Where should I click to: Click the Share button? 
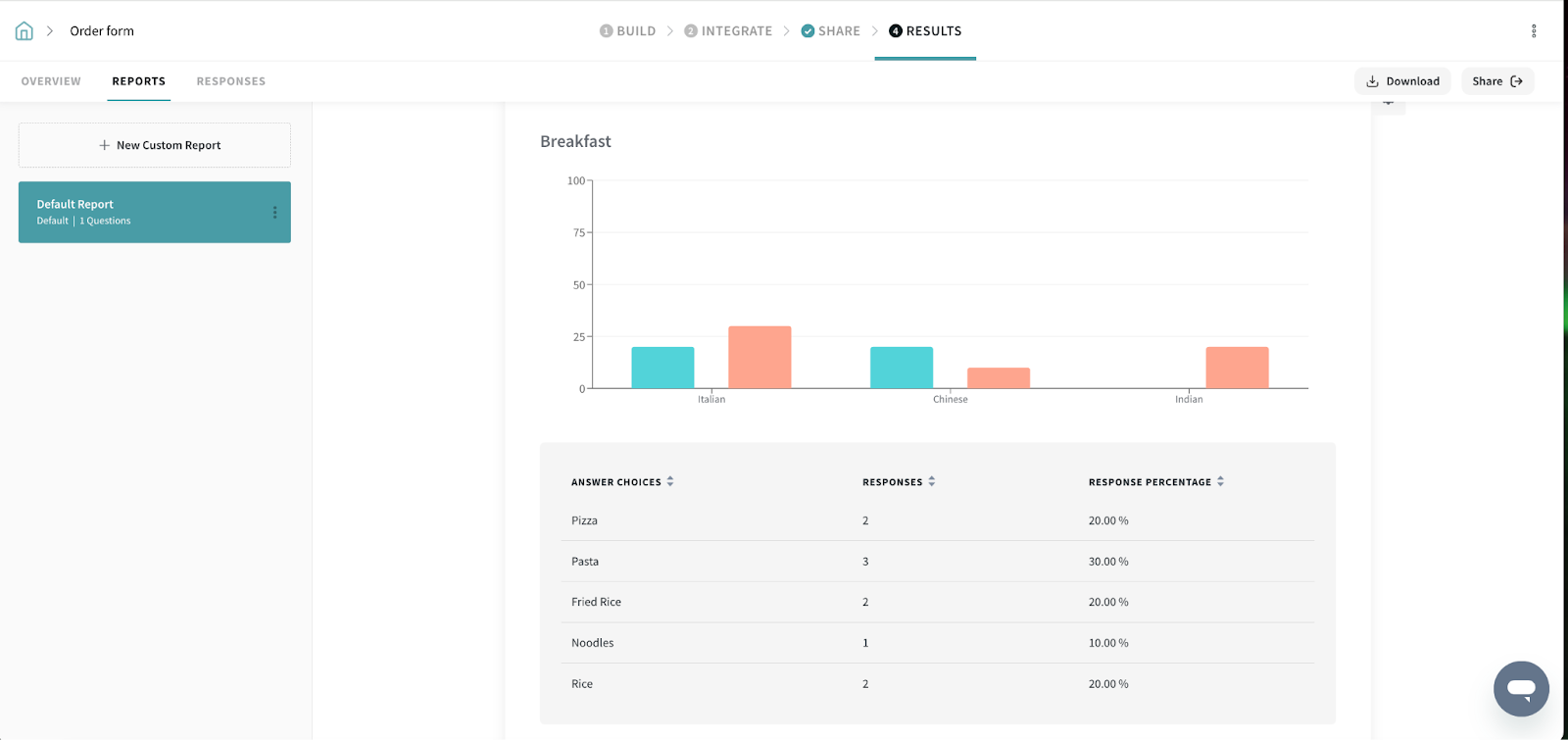coord(1496,81)
